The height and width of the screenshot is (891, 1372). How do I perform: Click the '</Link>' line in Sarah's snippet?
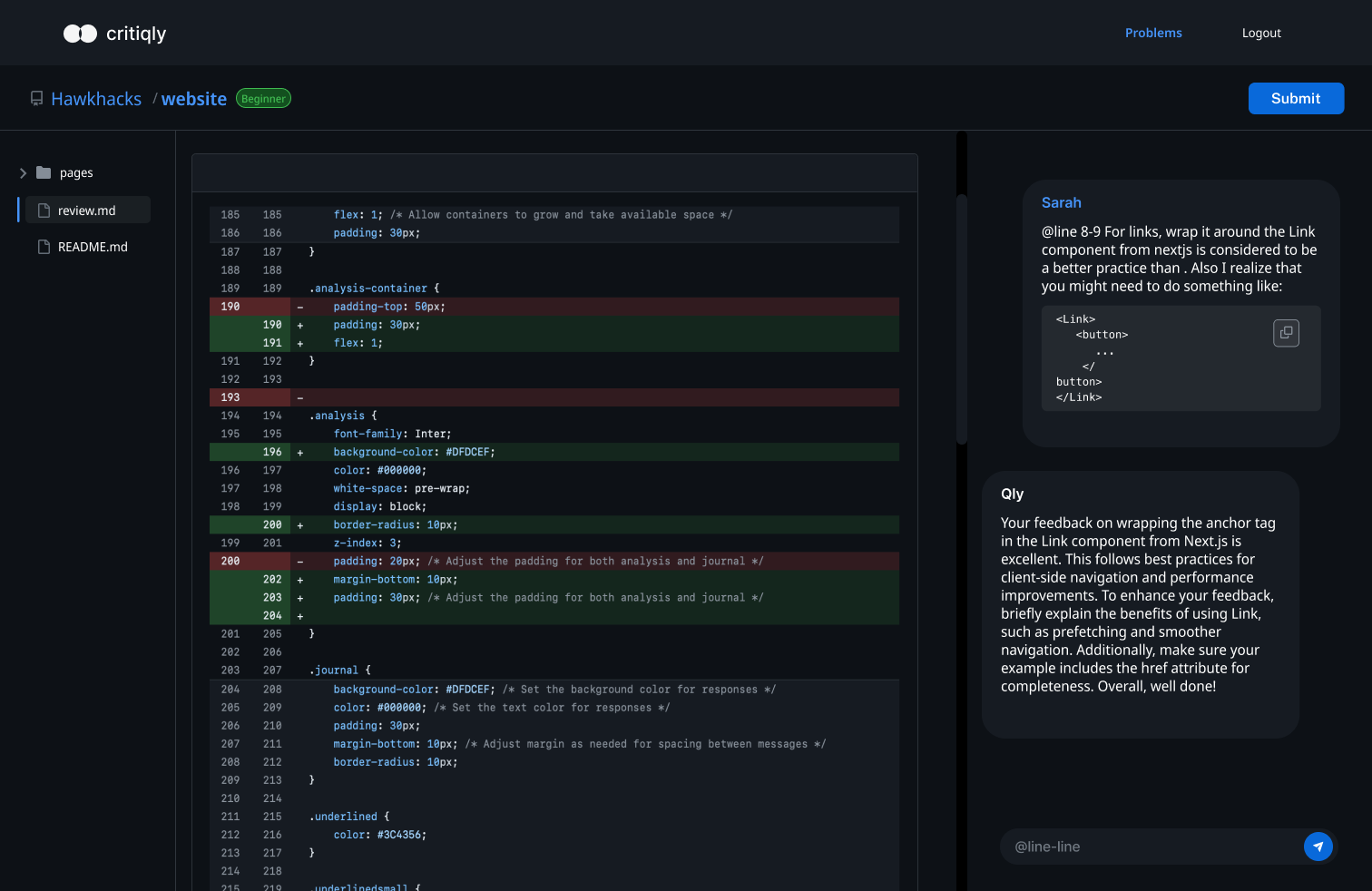click(x=1079, y=397)
